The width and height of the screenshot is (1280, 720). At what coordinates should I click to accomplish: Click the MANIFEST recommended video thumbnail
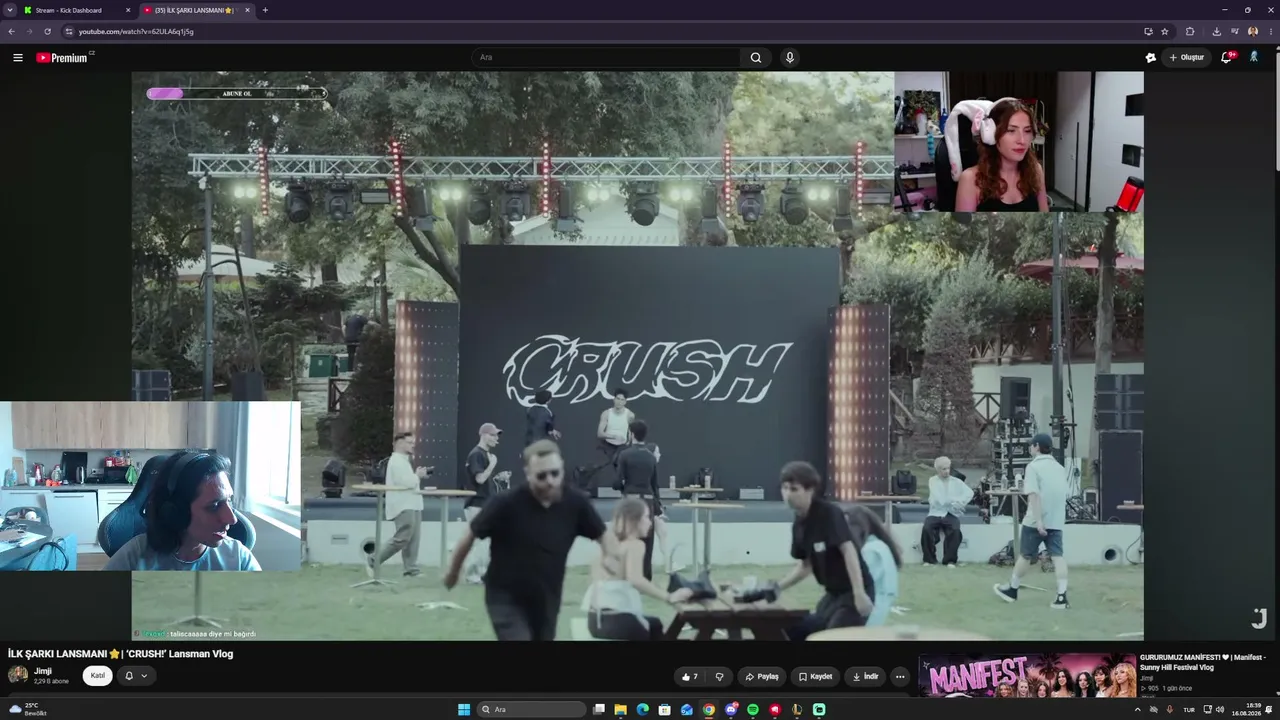coord(1027,675)
